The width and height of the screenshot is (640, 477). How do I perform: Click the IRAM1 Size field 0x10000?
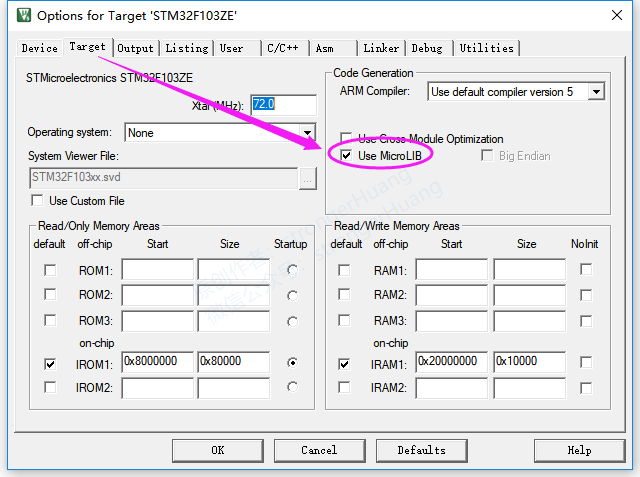[529, 362]
